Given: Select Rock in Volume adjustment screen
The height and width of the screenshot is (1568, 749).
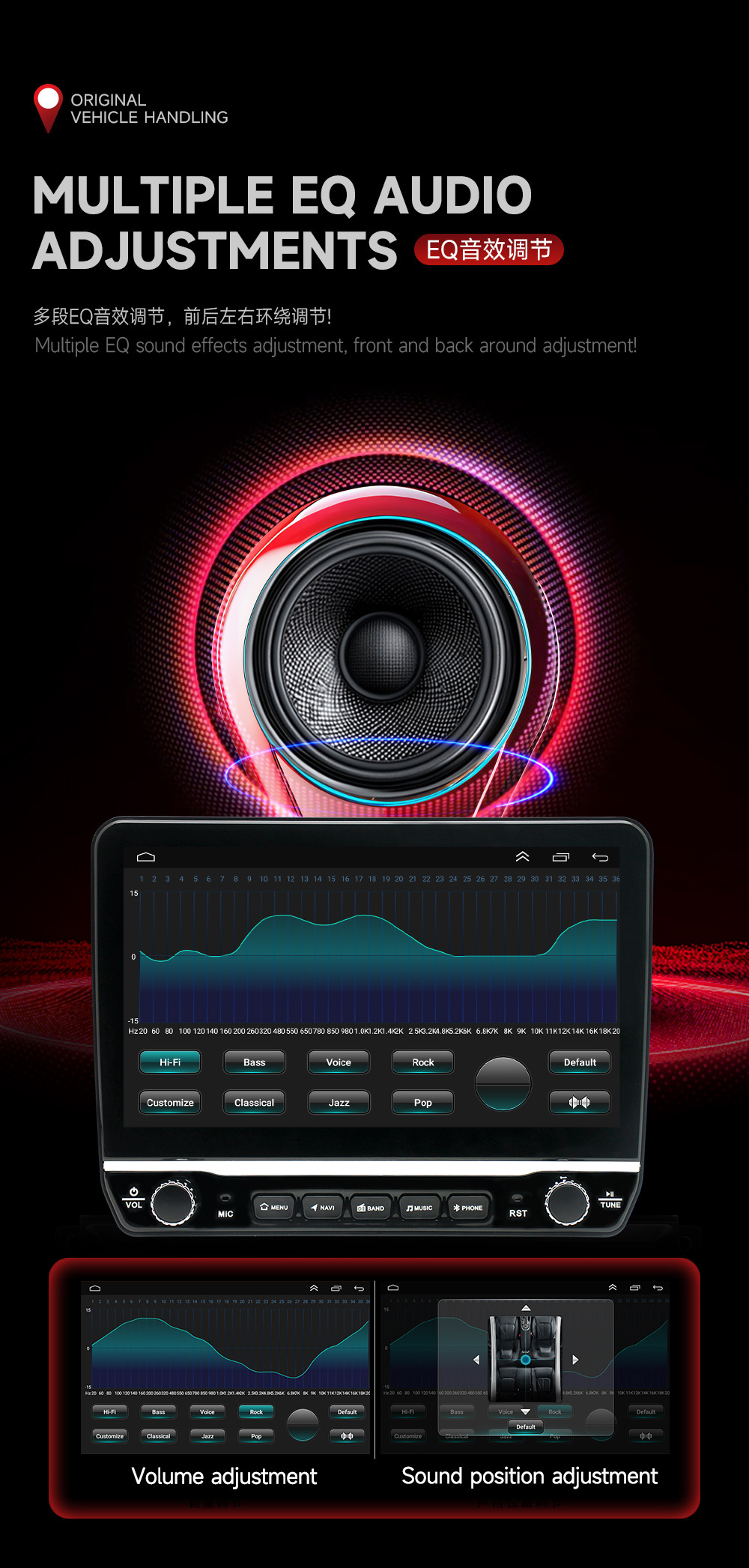Looking at the screenshot, I should click(256, 1412).
